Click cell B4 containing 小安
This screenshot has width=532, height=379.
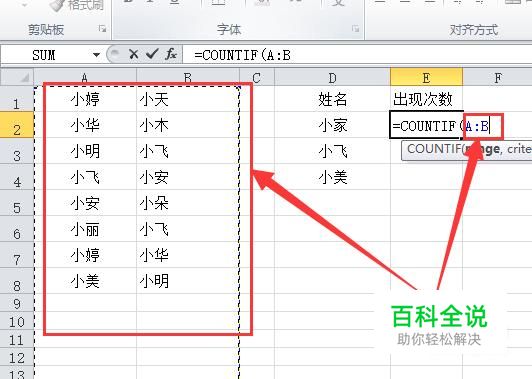pos(188,177)
